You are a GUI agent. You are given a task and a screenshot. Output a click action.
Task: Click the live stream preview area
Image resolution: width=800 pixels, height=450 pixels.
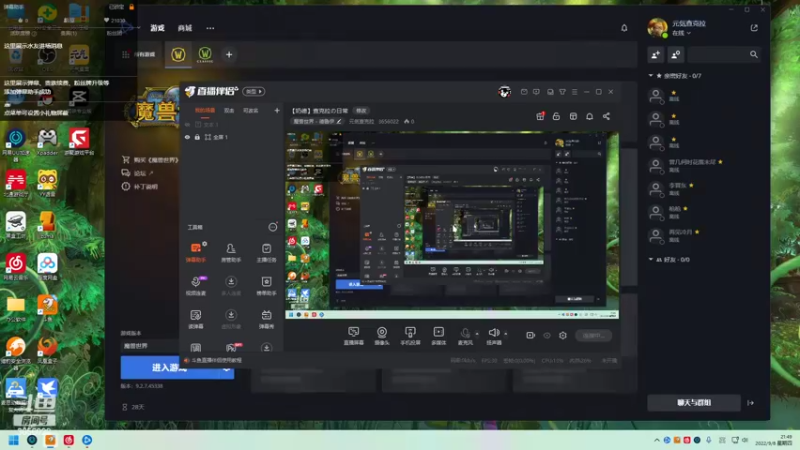[452, 225]
